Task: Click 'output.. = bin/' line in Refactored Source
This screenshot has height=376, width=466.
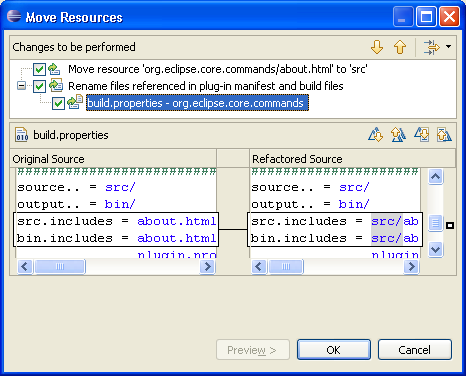Action: 310,204
